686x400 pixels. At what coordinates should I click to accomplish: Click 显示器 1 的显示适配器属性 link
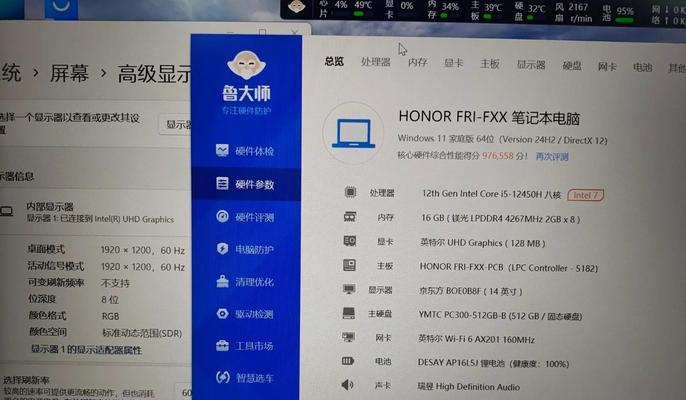click(87, 350)
